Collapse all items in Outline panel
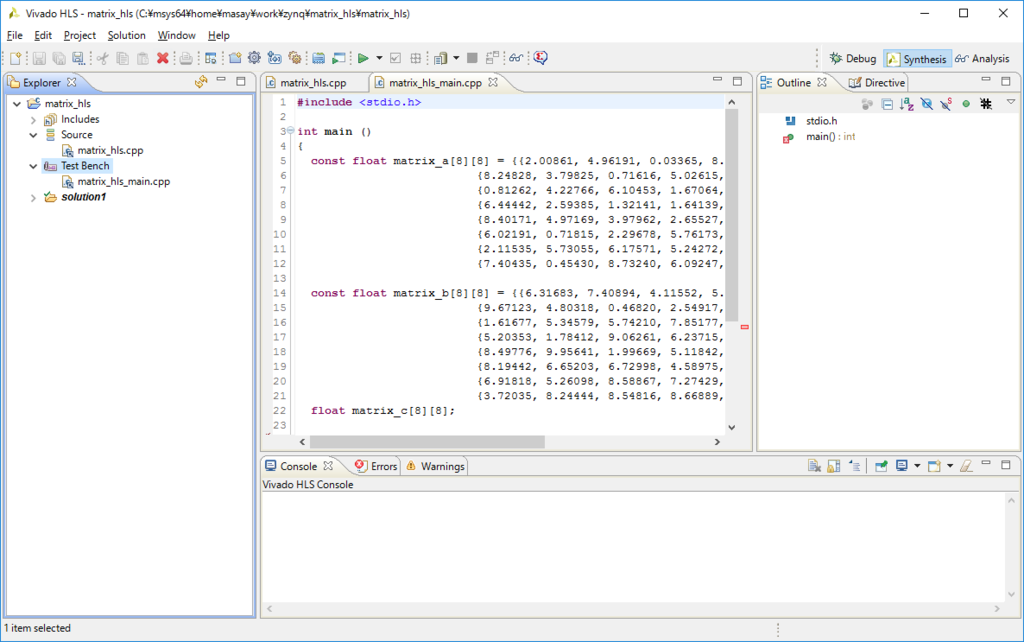This screenshot has width=1024, height=642. pos(887,104)
